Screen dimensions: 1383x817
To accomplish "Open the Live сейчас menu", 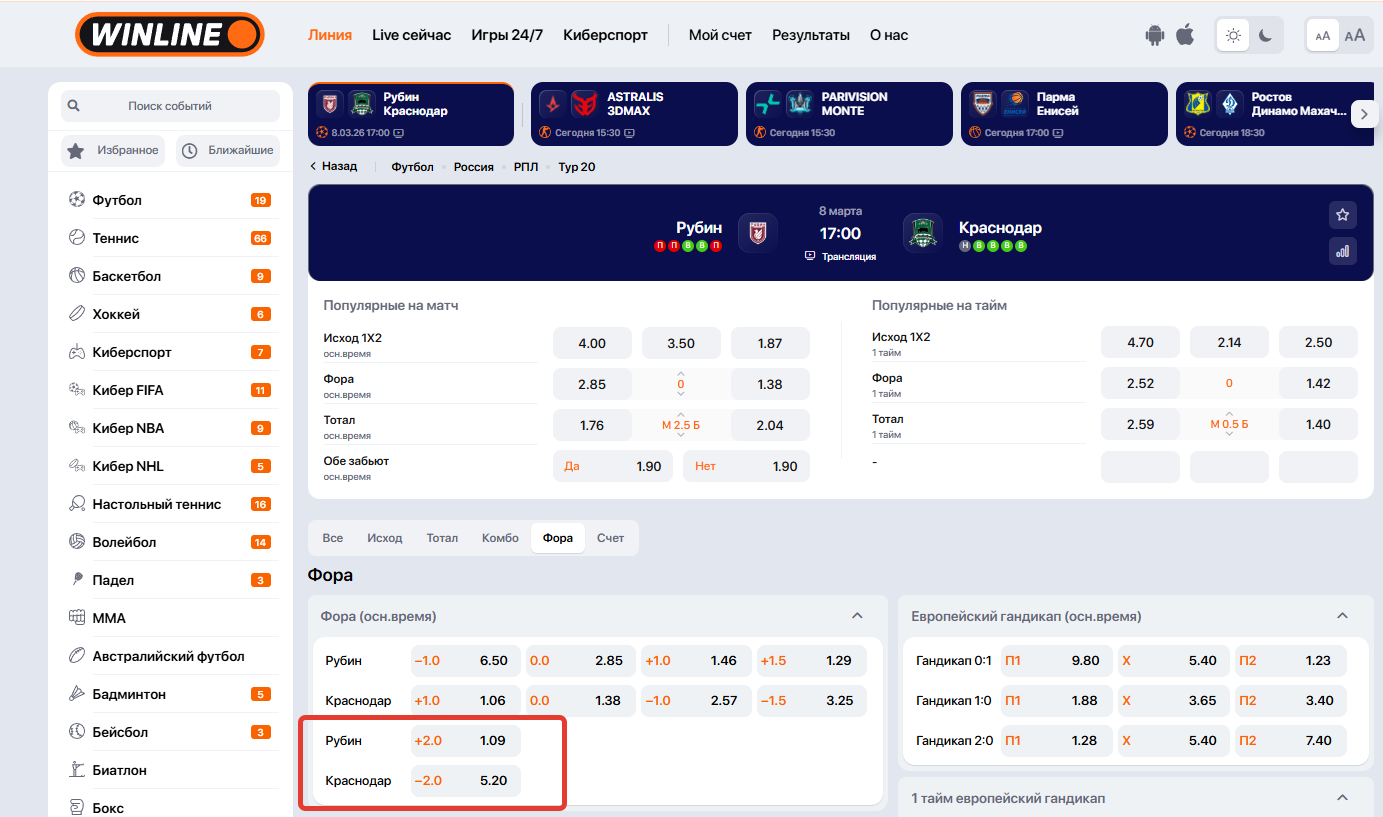I will click(x=411, y=35).
